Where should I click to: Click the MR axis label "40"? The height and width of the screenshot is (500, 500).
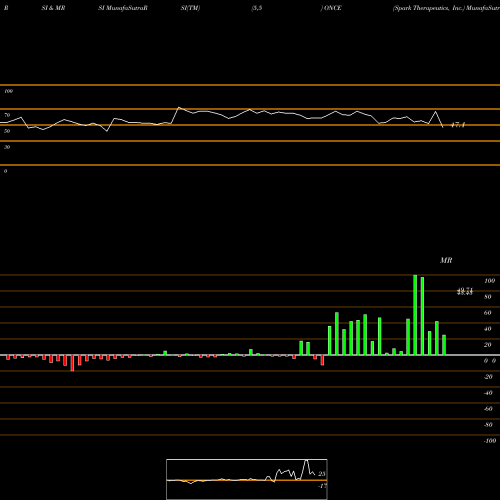point(488,329)
